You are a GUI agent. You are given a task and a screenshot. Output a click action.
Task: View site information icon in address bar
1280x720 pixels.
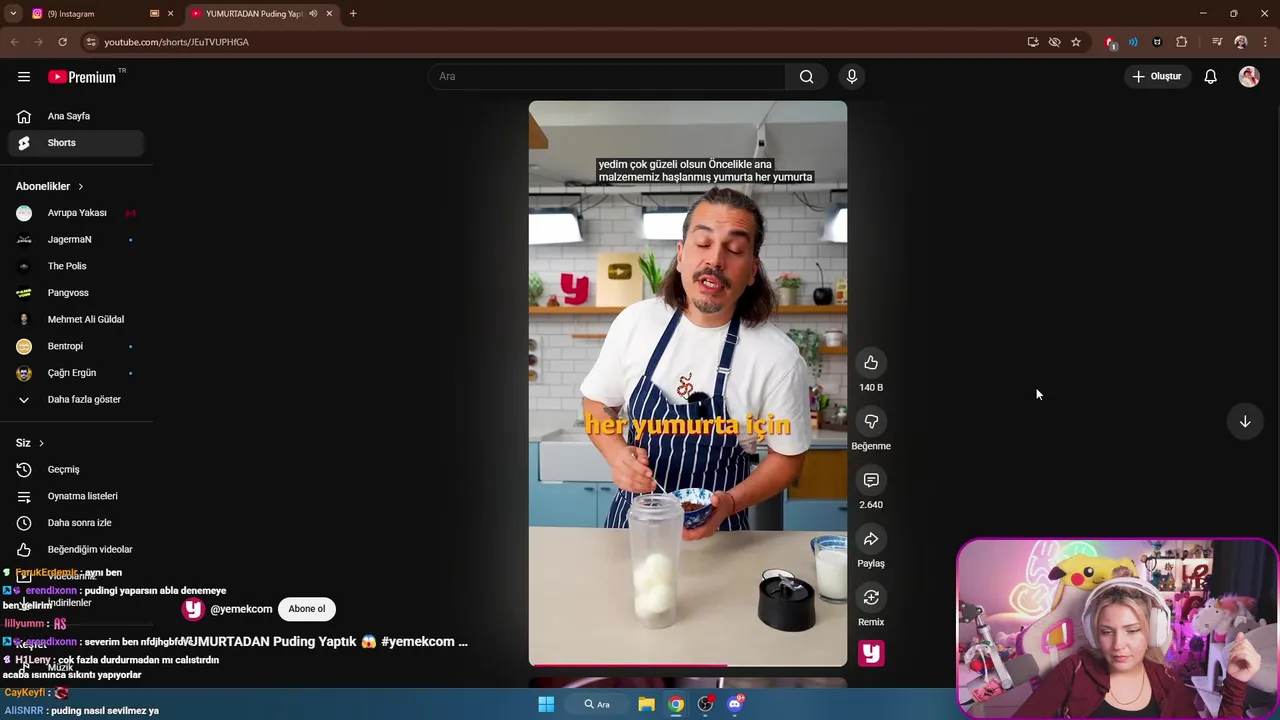point(91,42)
